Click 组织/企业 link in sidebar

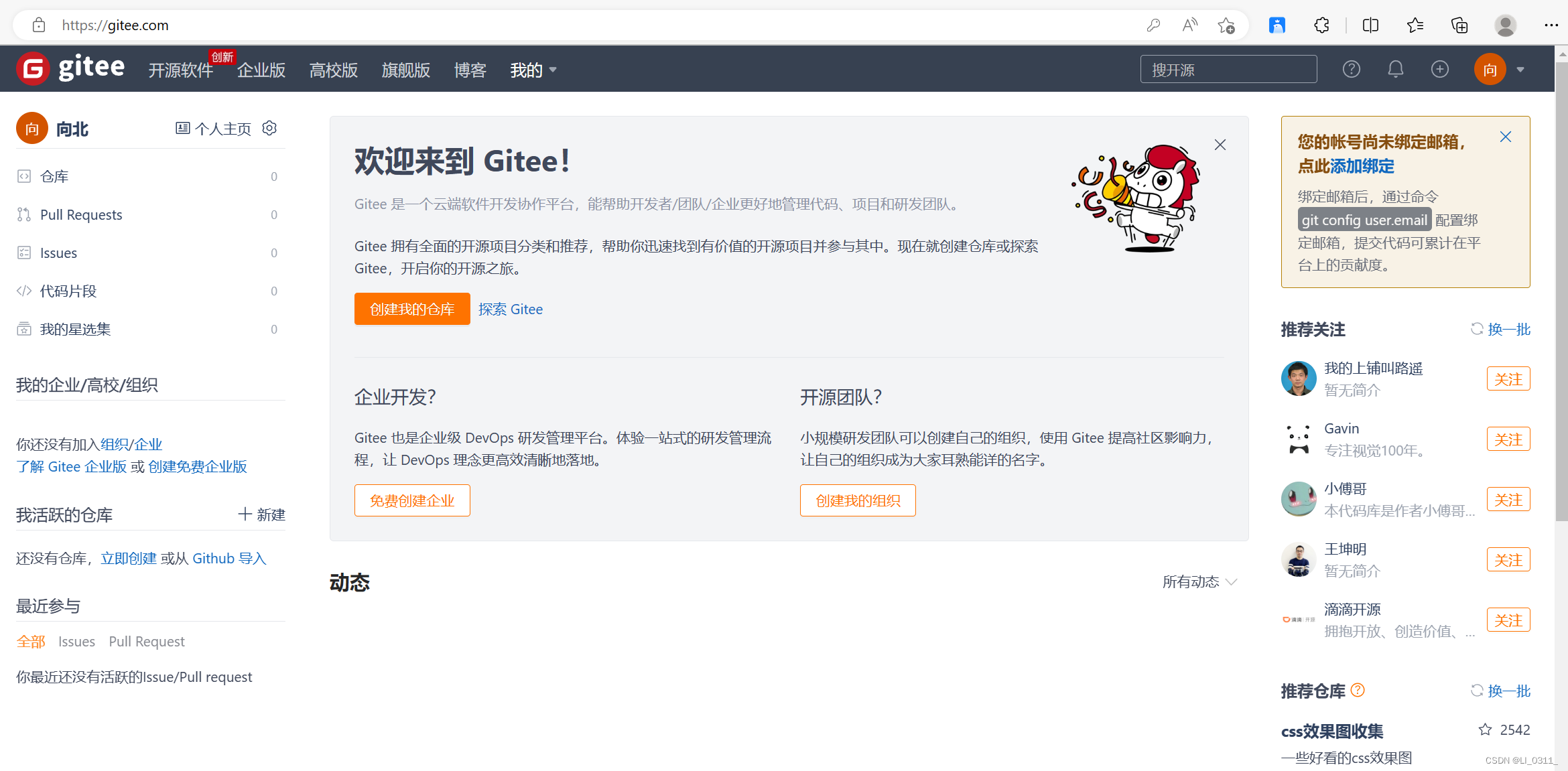click(131, 444)
